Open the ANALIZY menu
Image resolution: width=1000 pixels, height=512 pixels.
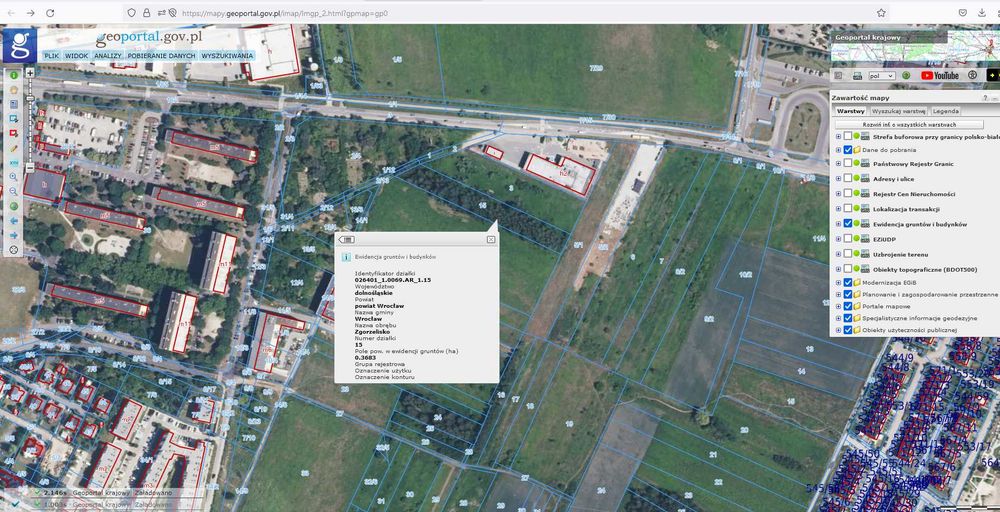tap(108, 56)
